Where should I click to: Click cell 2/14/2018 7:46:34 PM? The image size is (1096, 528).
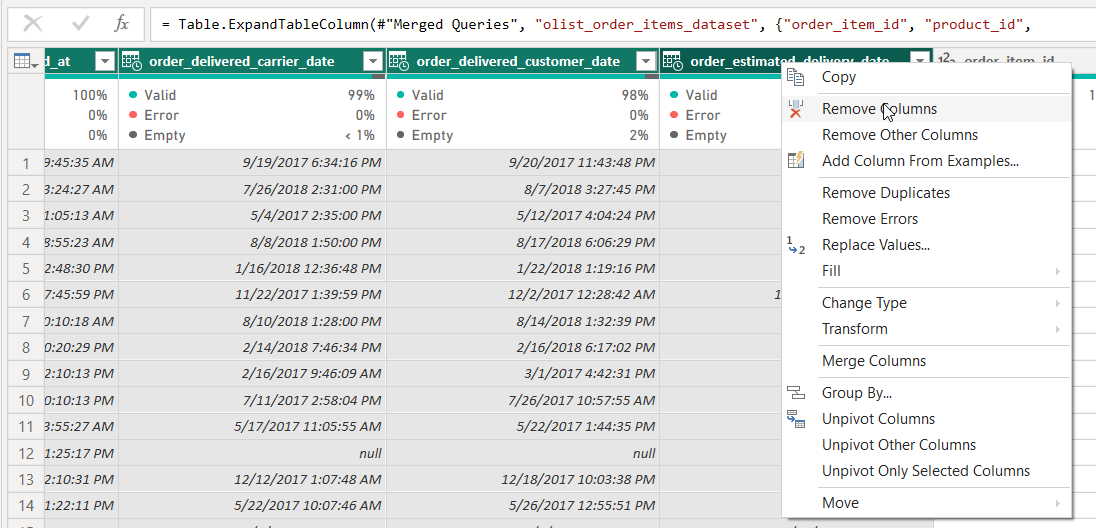click(x=252, y=348)
